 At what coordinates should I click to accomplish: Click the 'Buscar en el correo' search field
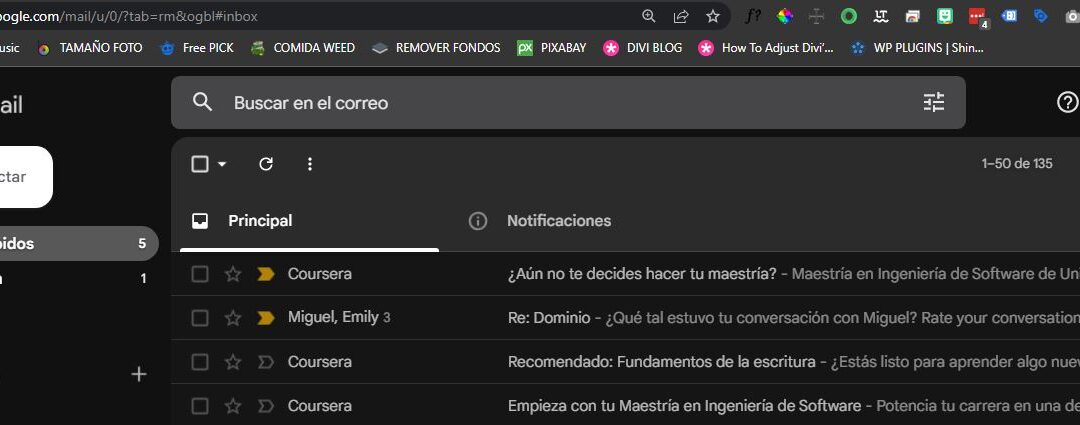(560, 103)
